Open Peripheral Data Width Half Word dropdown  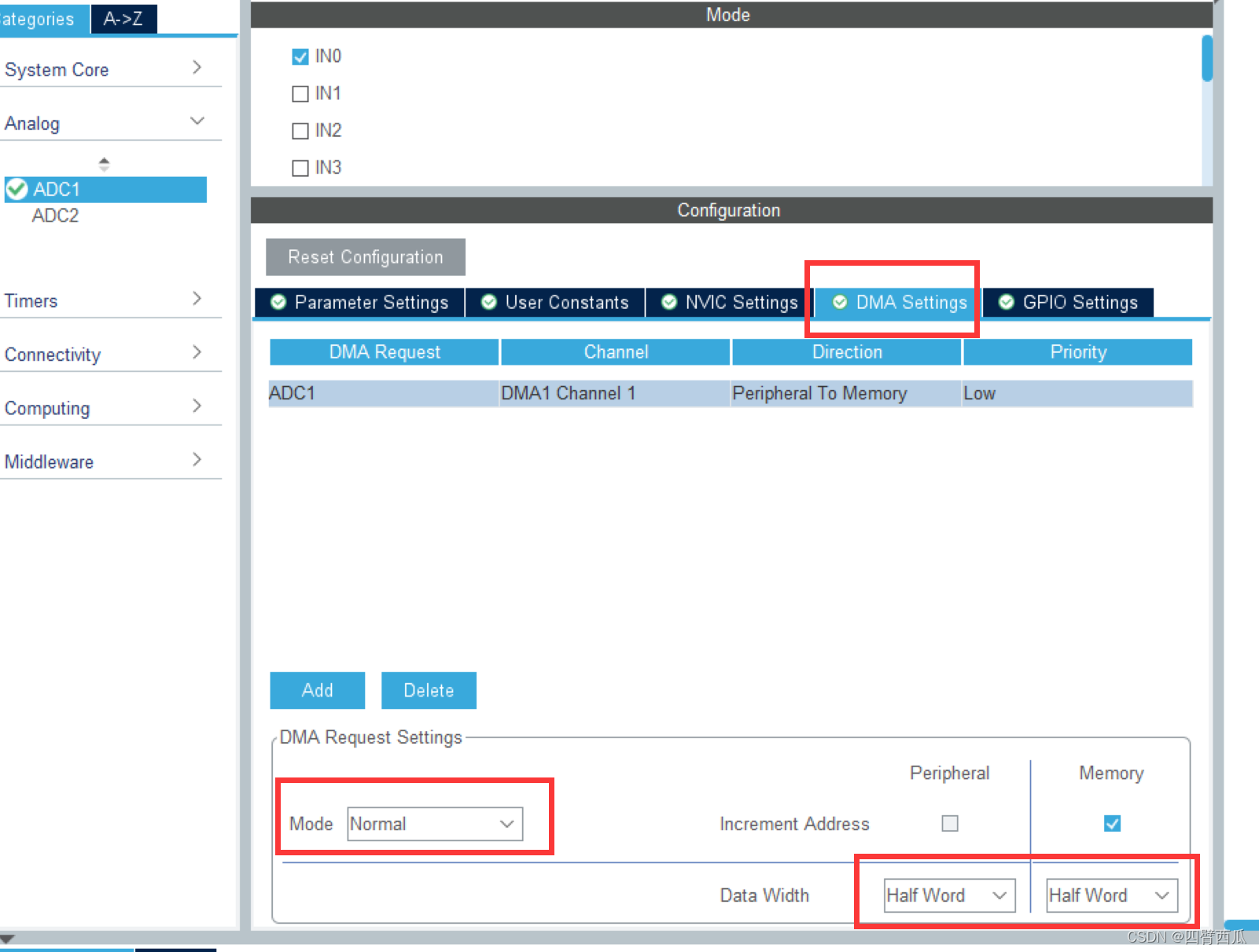coord(950,895)
